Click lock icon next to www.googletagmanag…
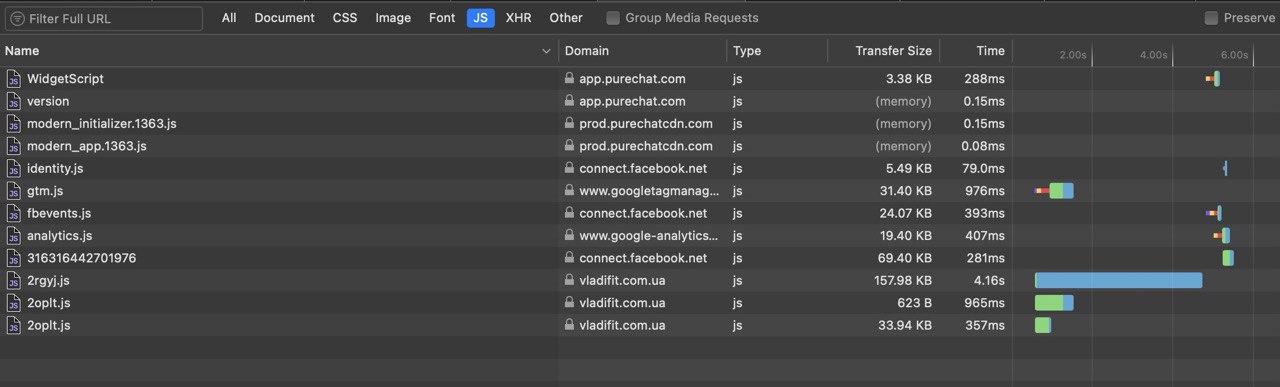The width and height of the screenshot is (1280, 387). pyautogui.click(x=569, y=190)
